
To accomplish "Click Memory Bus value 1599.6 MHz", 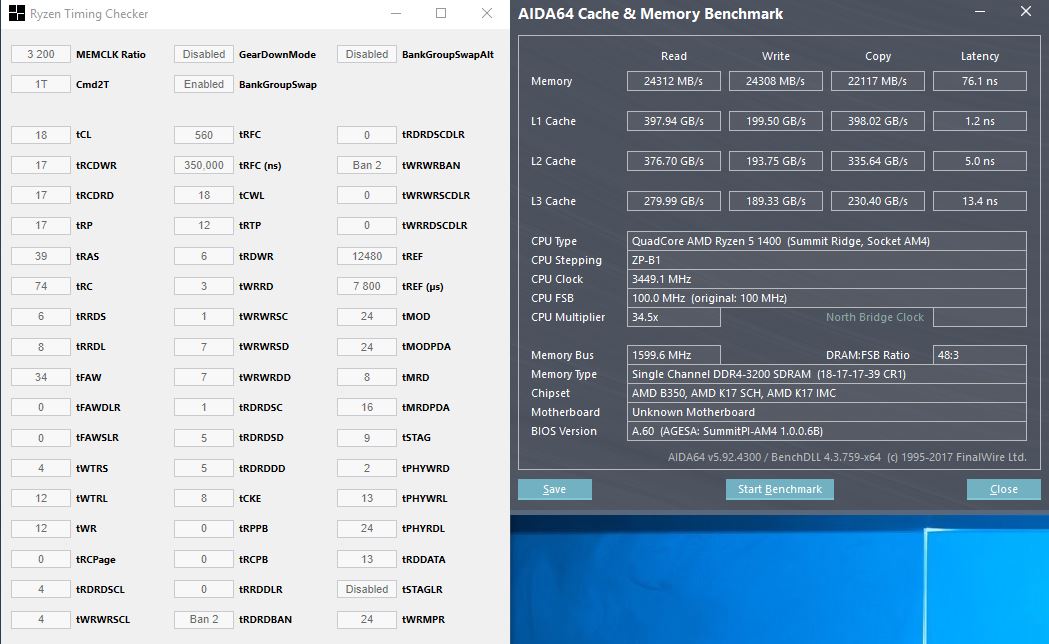I will (x=674, y=355).
